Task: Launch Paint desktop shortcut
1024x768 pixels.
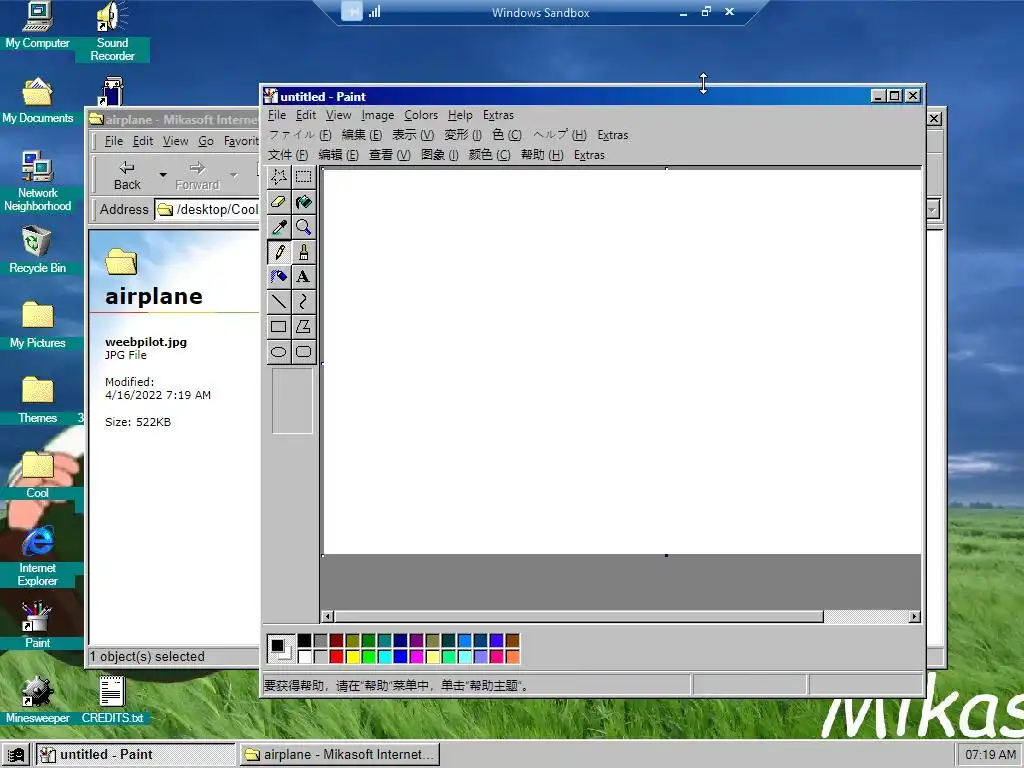Action: [37, 625]
